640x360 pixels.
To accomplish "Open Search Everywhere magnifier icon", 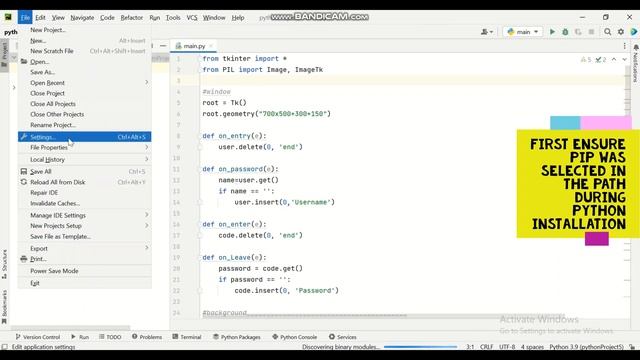I will tap(608, 31).
